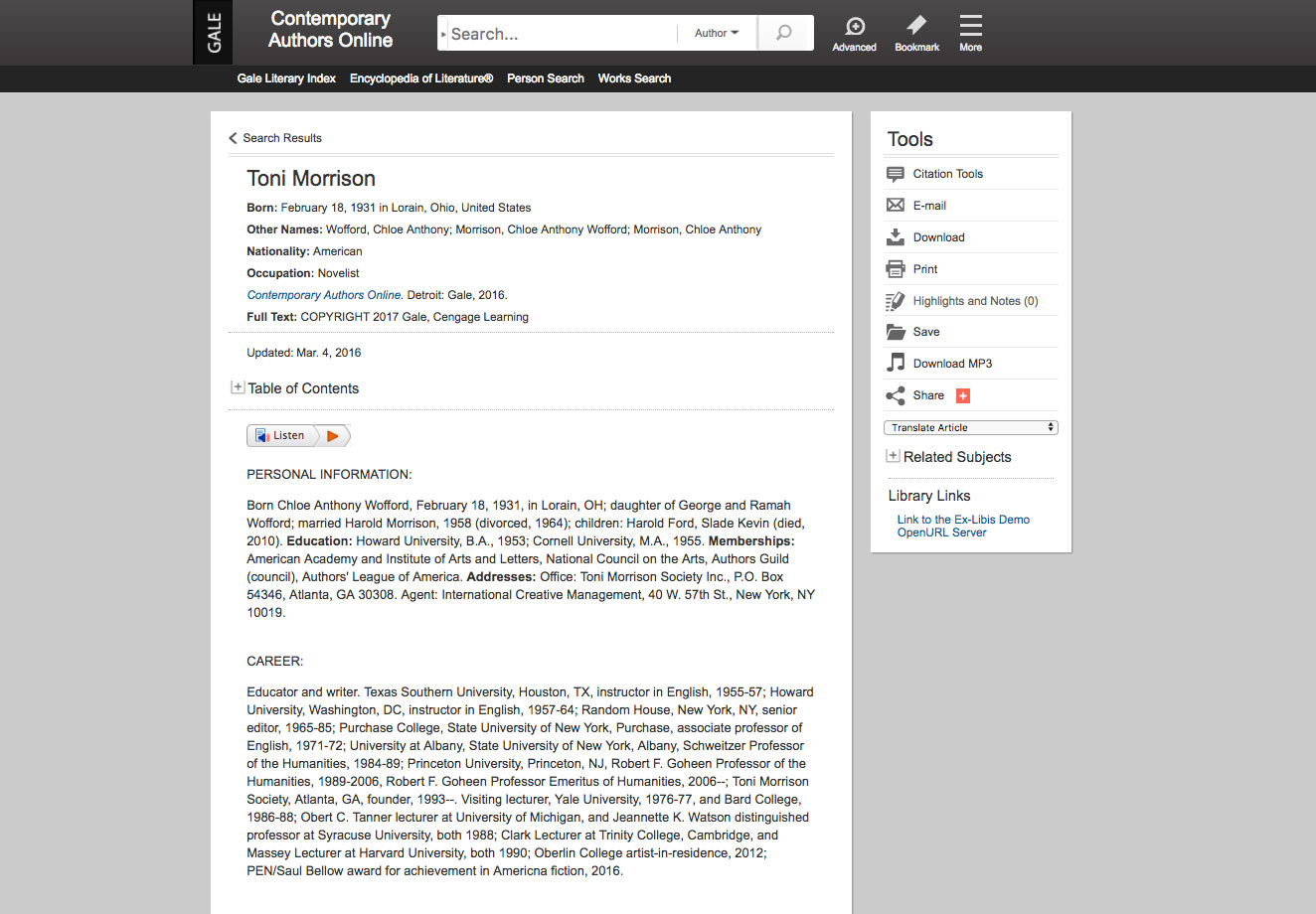
Task: Click the E-mail envelope icon
Action: (x=896, y=206)
